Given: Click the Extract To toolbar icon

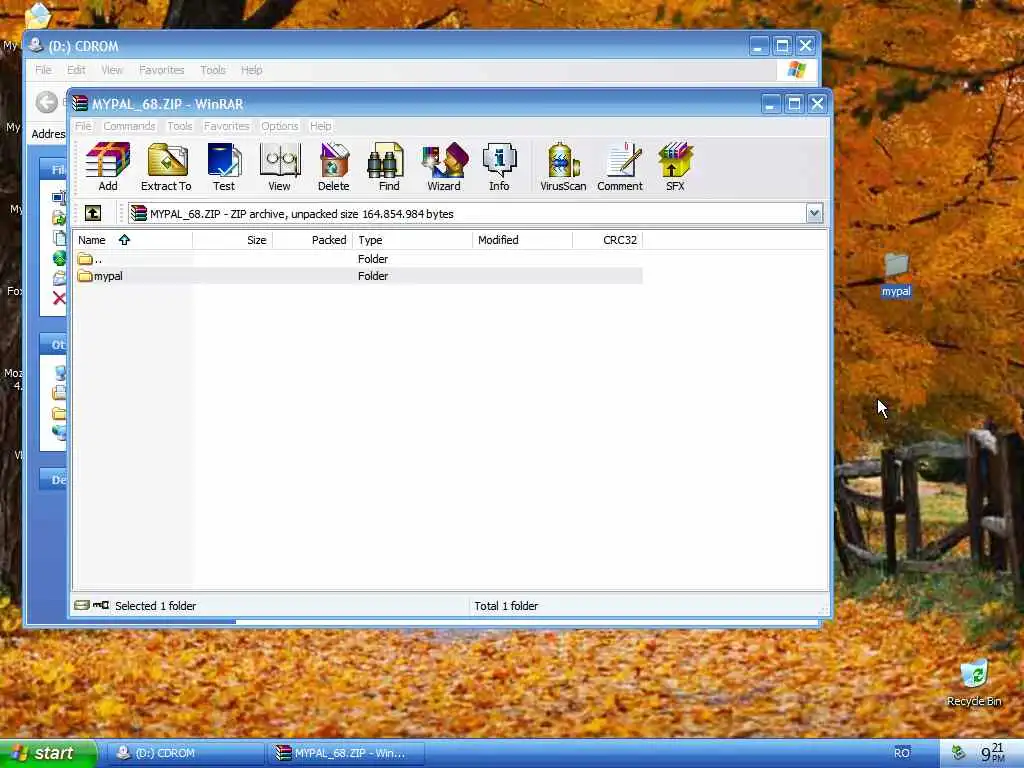Looking at the screenshot, I should click(166, 167).
